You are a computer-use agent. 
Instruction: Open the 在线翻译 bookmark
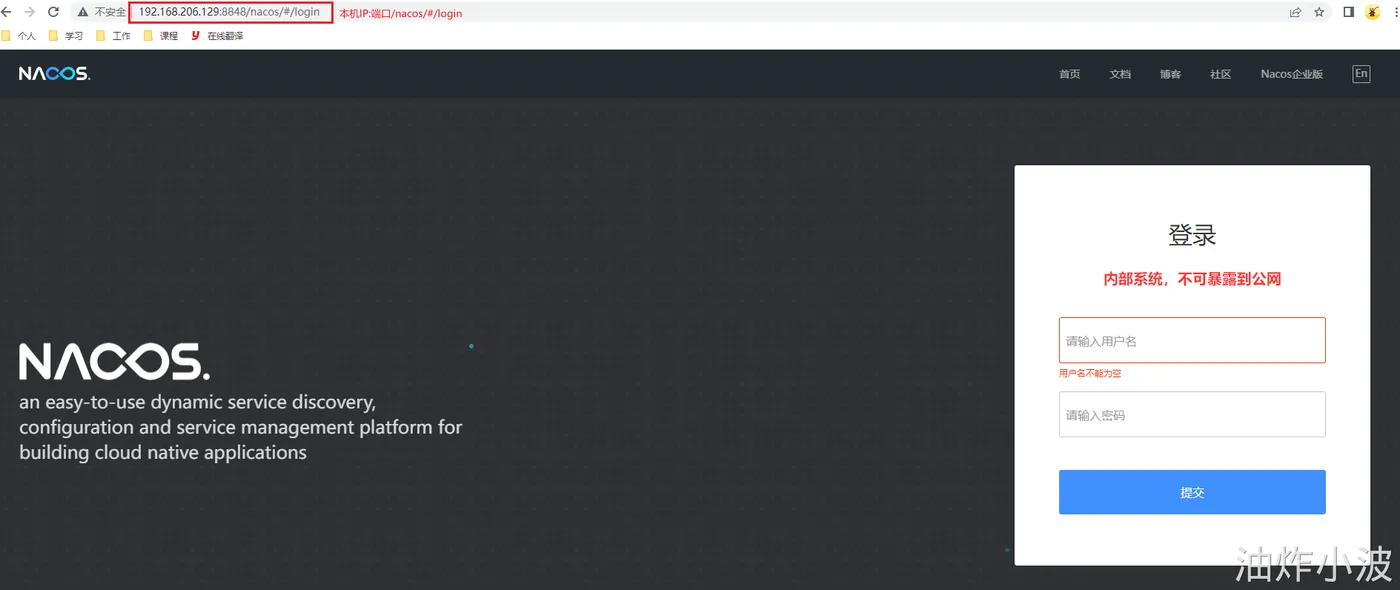point(217,36)
